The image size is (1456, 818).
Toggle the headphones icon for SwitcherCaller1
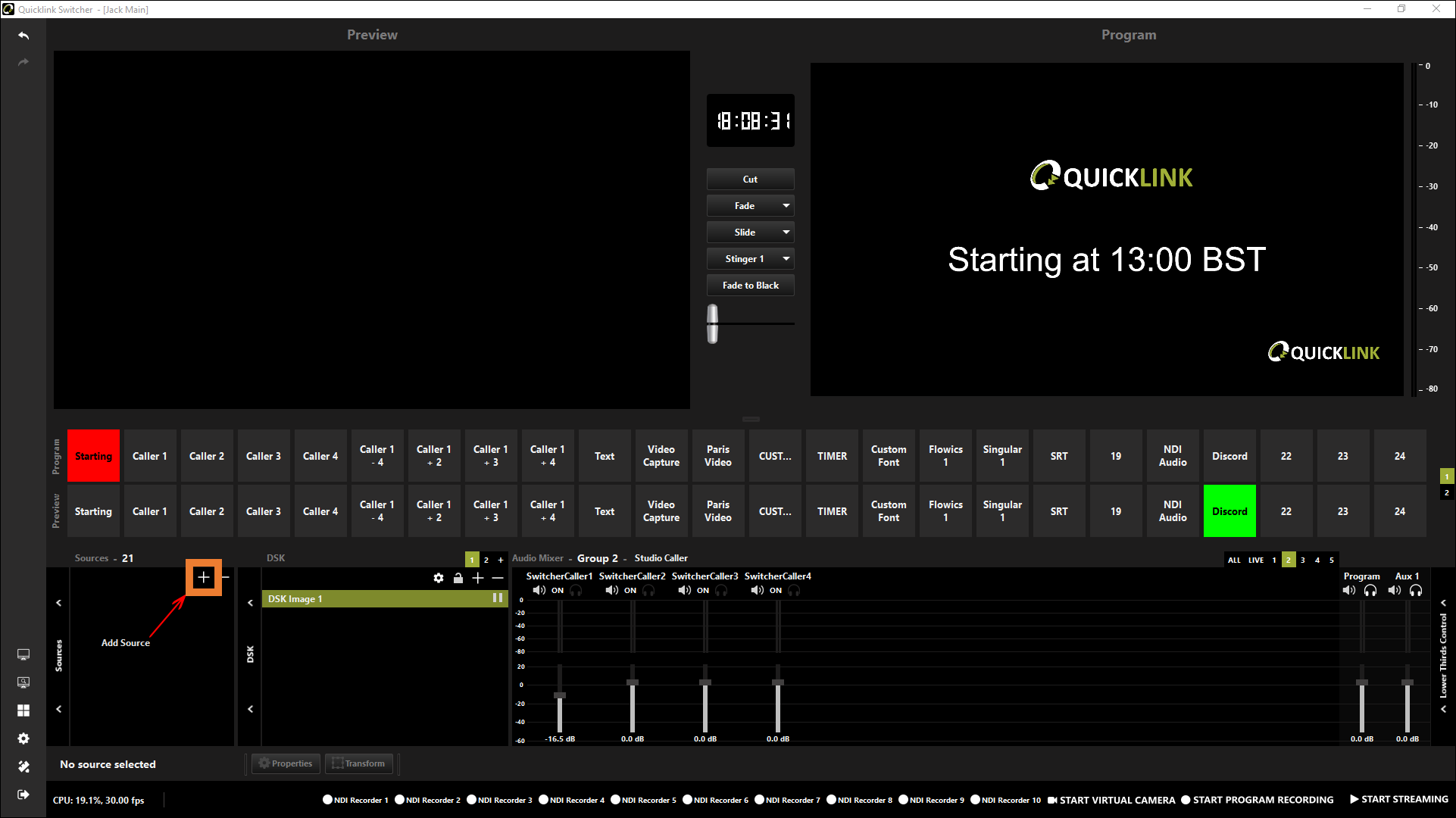[x=576, y=591]
